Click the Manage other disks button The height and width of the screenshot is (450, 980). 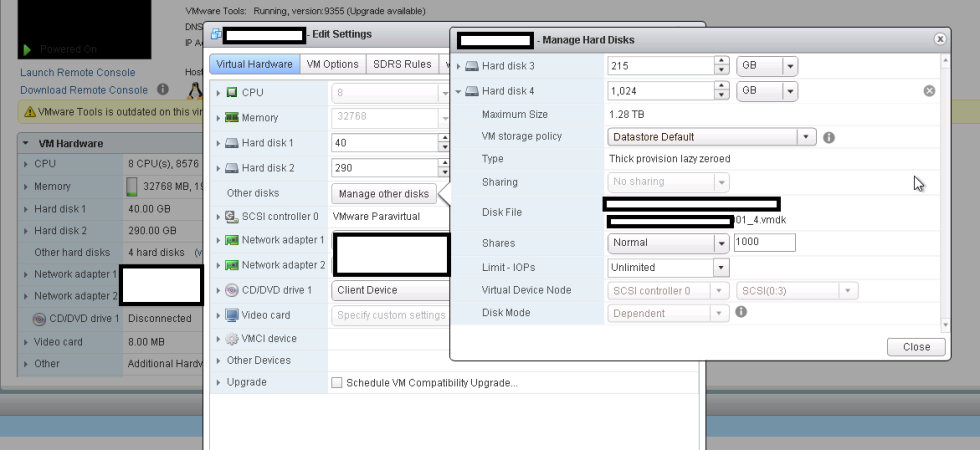click(384, 194)
